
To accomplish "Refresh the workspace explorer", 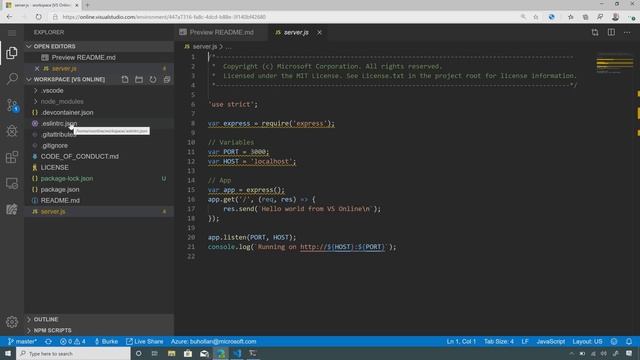I will (x=153, y=79).
